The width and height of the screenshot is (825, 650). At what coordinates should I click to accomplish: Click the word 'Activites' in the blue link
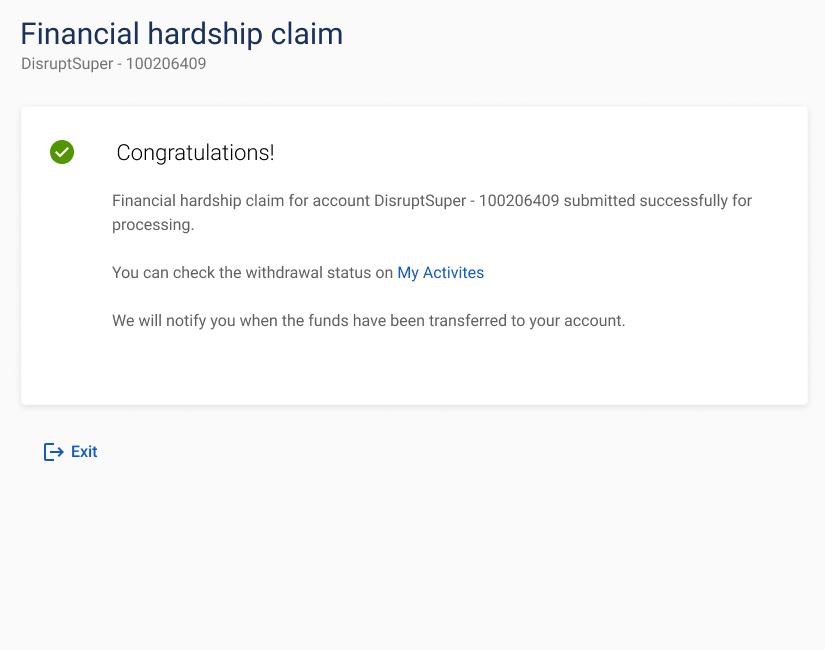pyautogui.click(x=454, y=273)
